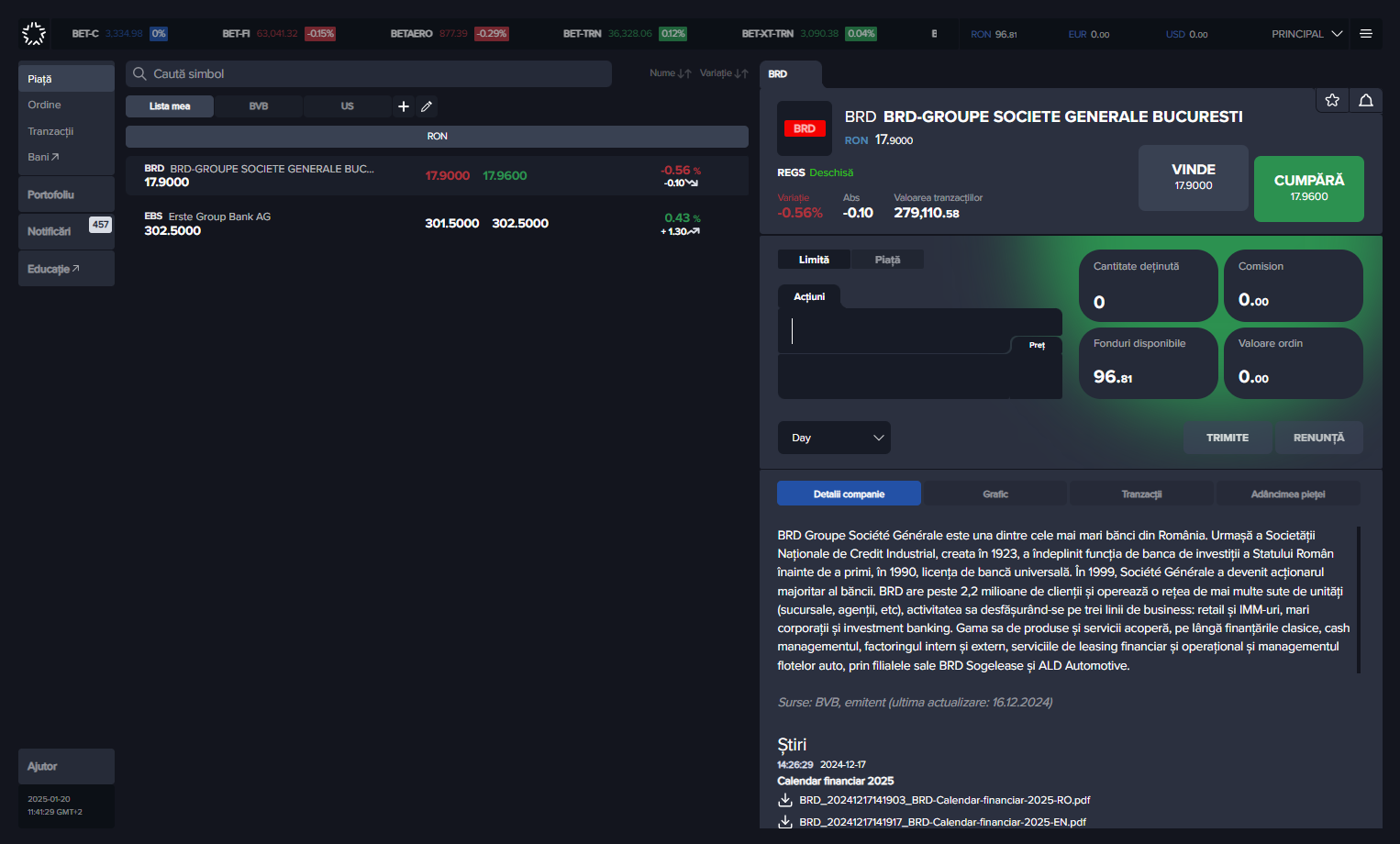Expand the Day order validity dropdown
Screen dimensions: 1400x844
834,438
